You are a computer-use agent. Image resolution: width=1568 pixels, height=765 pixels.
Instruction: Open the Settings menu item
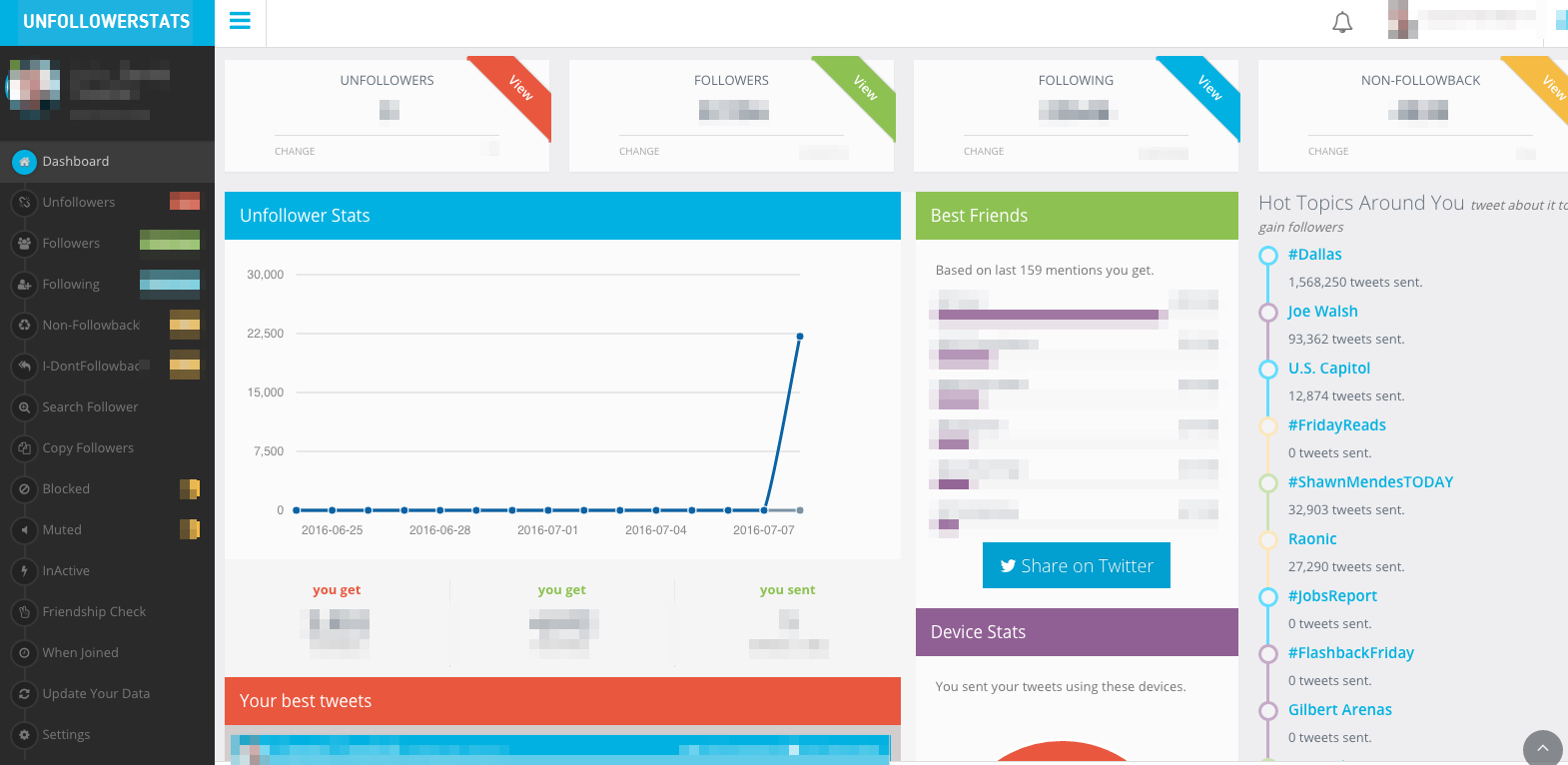[x=107, y=735]
